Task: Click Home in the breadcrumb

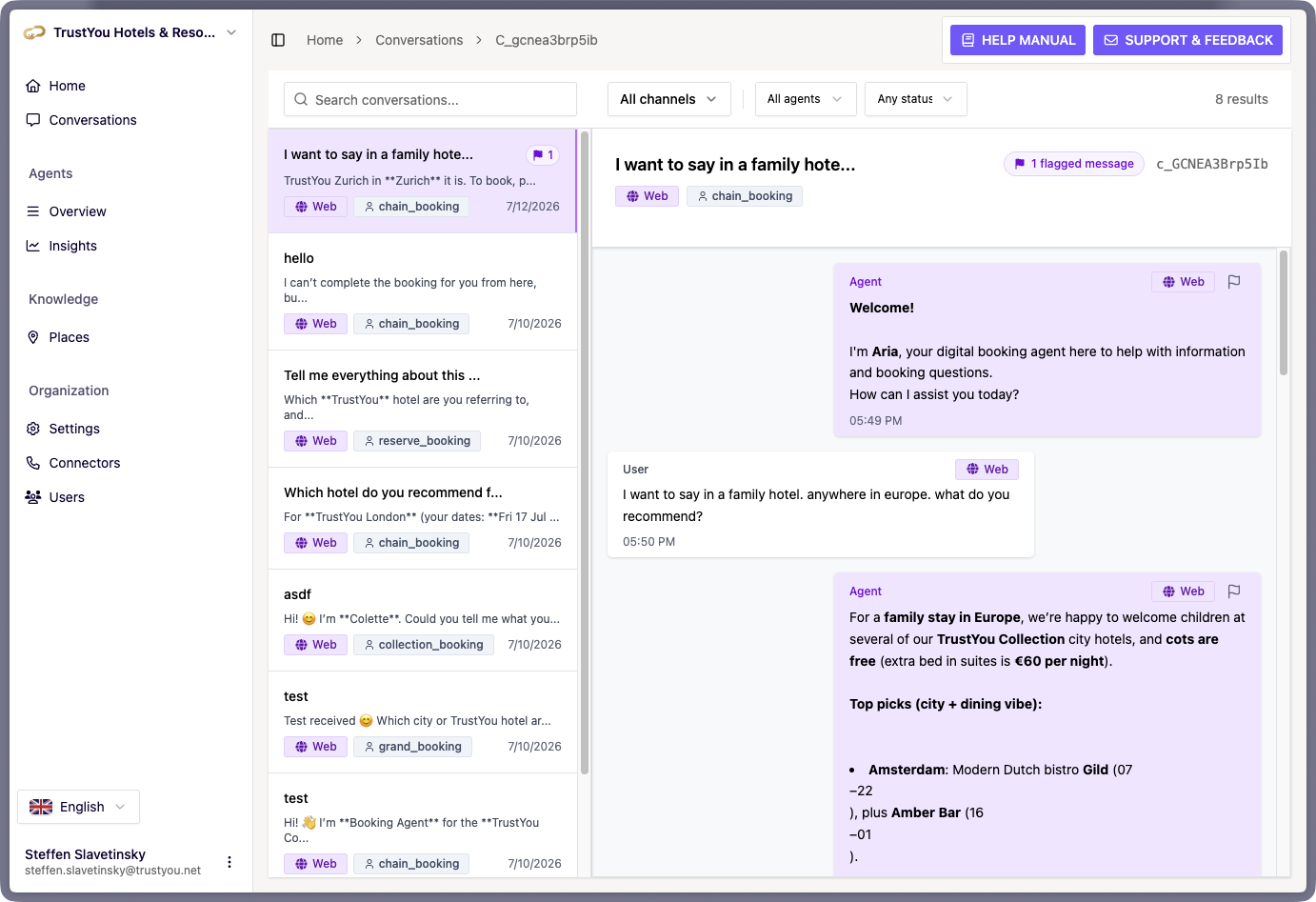Action: tap(325, 40)
